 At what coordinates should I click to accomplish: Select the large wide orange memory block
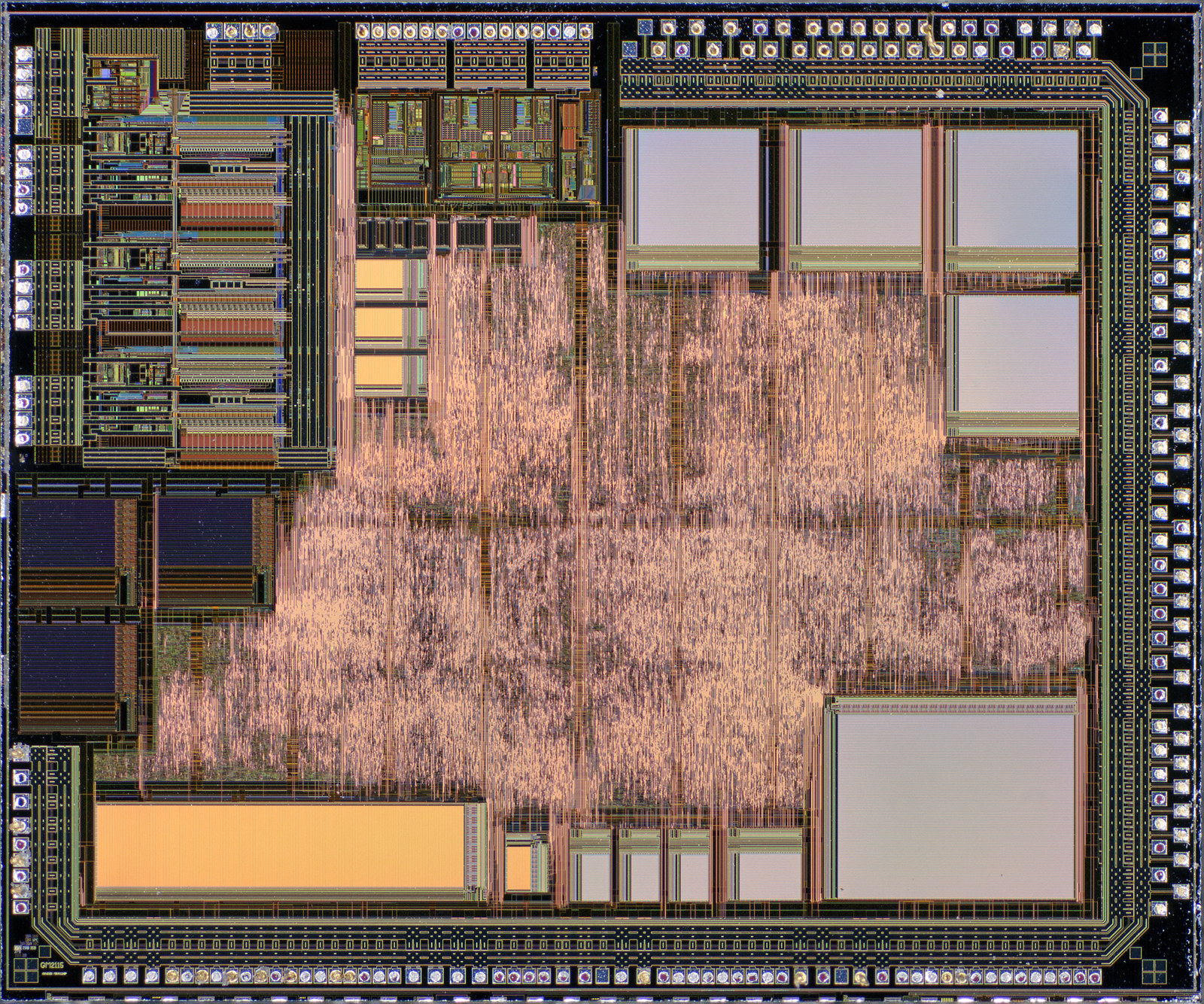[280, 855]
